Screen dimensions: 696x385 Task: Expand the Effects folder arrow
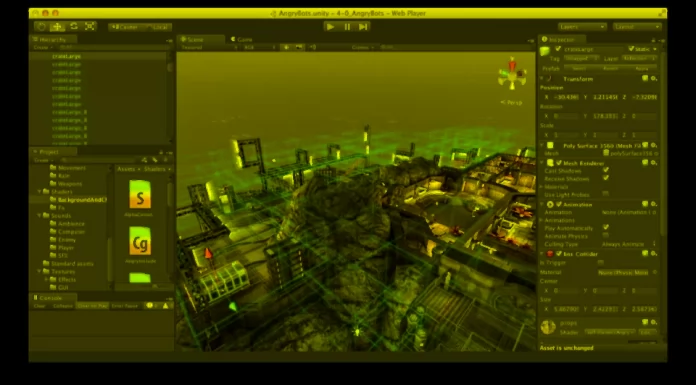(x=46, y=280)
